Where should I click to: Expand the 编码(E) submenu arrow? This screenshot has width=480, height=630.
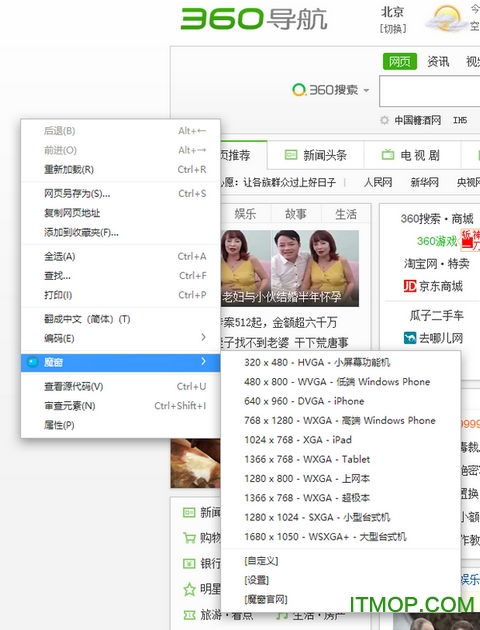(x=203, y=337)
